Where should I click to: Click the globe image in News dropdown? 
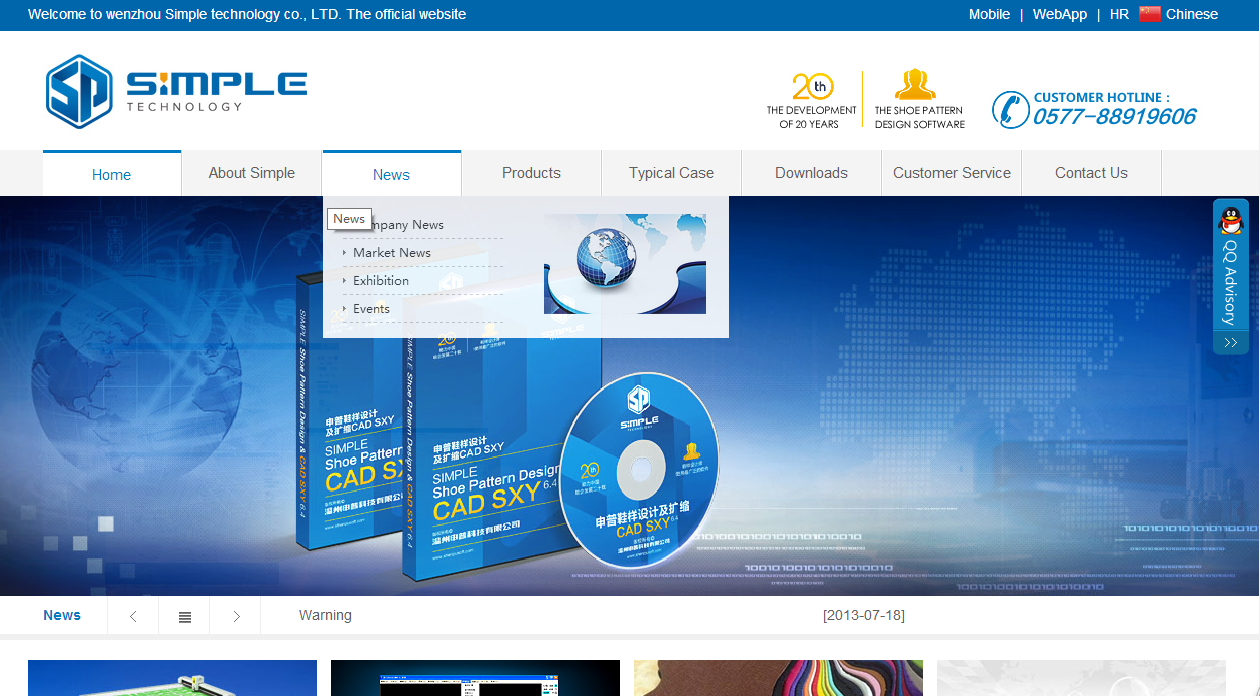[625, 264]
